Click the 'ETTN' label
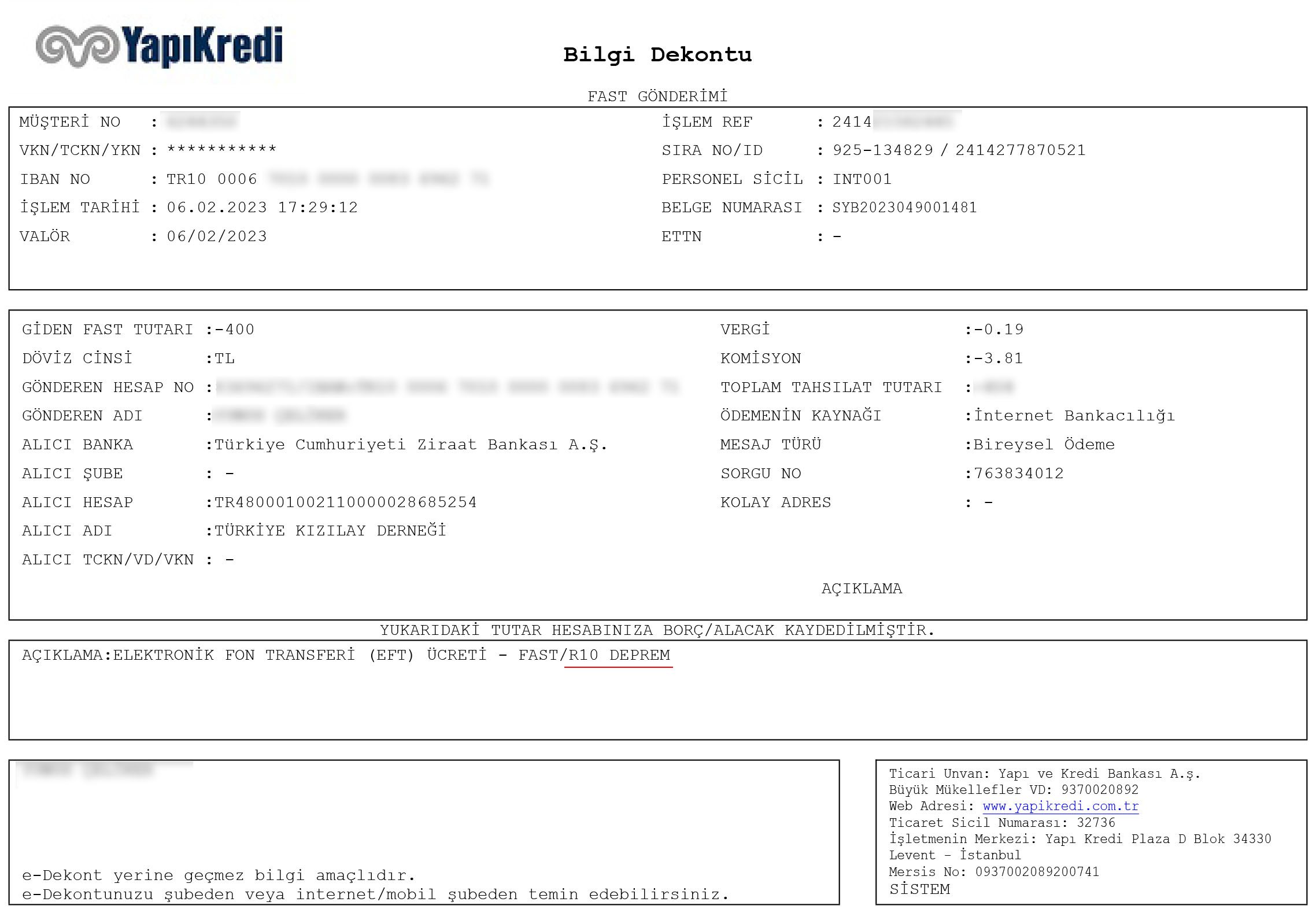 [682, 236]
